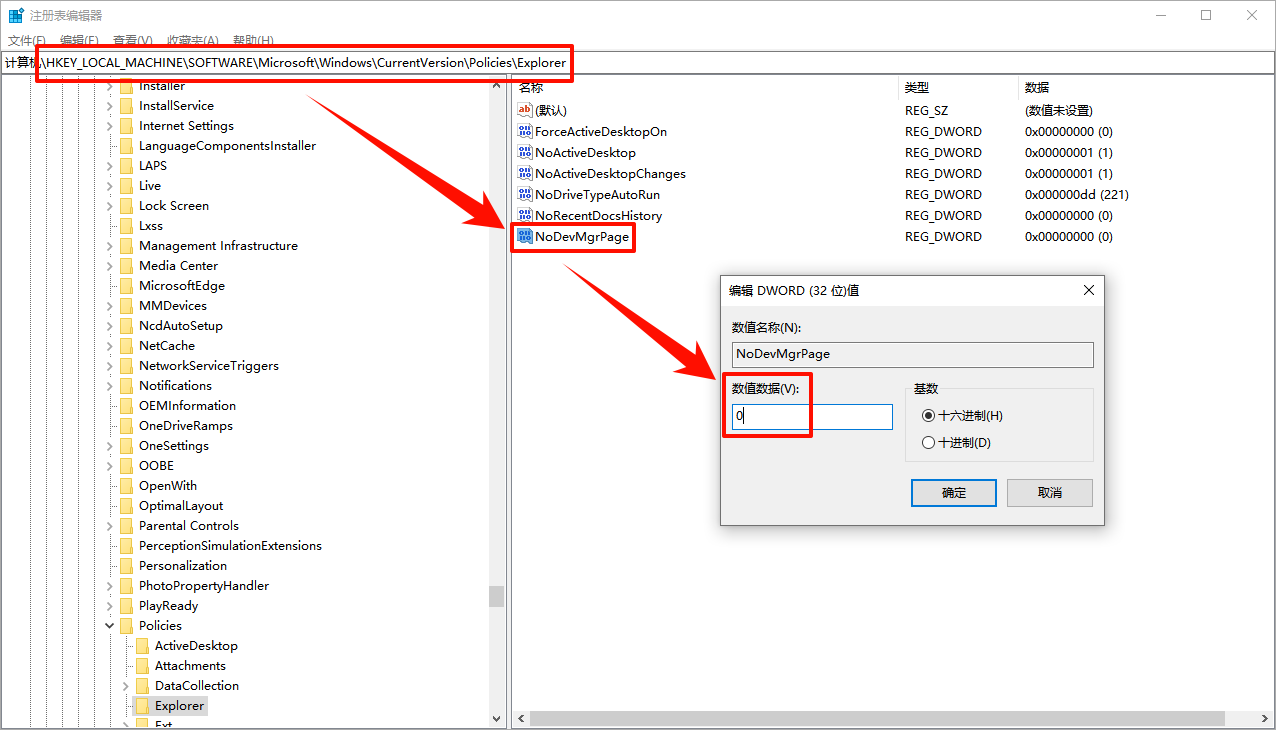
Task: Expand the Management Infrastructure tree node
Action: [x=110, y=245]
